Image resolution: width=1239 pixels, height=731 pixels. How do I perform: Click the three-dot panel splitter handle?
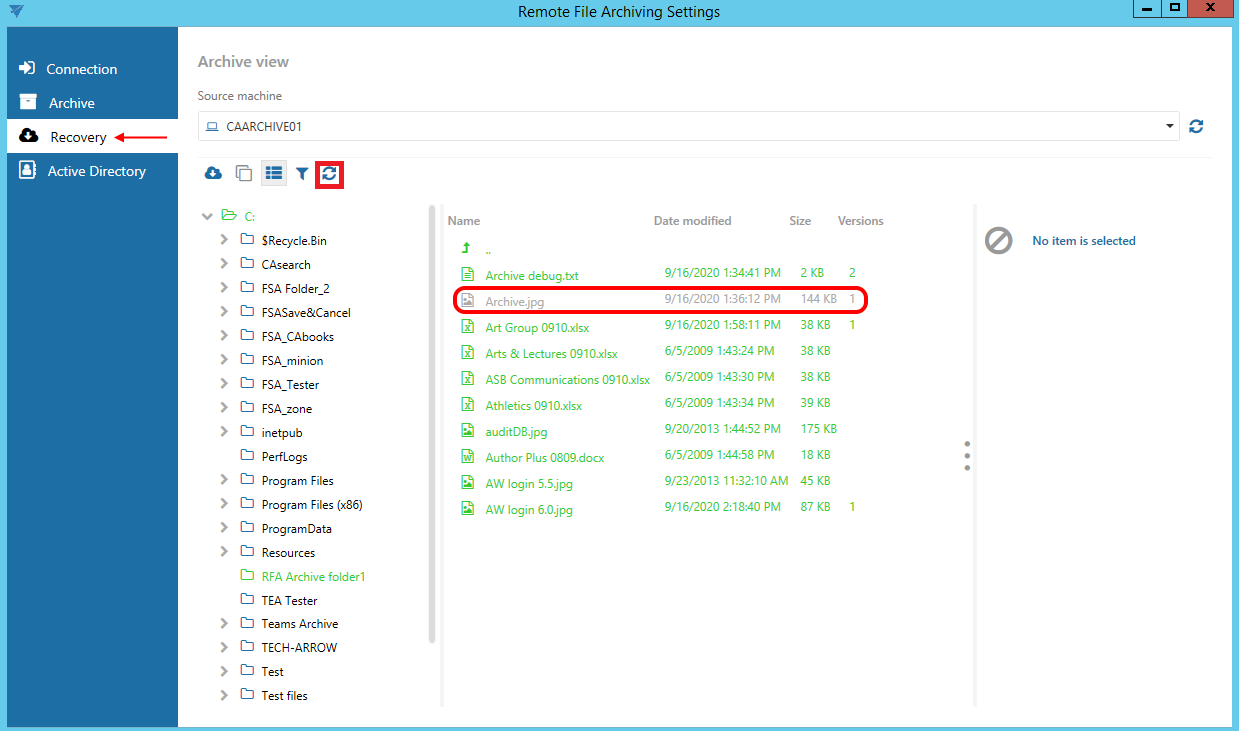pyautogui.click(x=967, y=456)
